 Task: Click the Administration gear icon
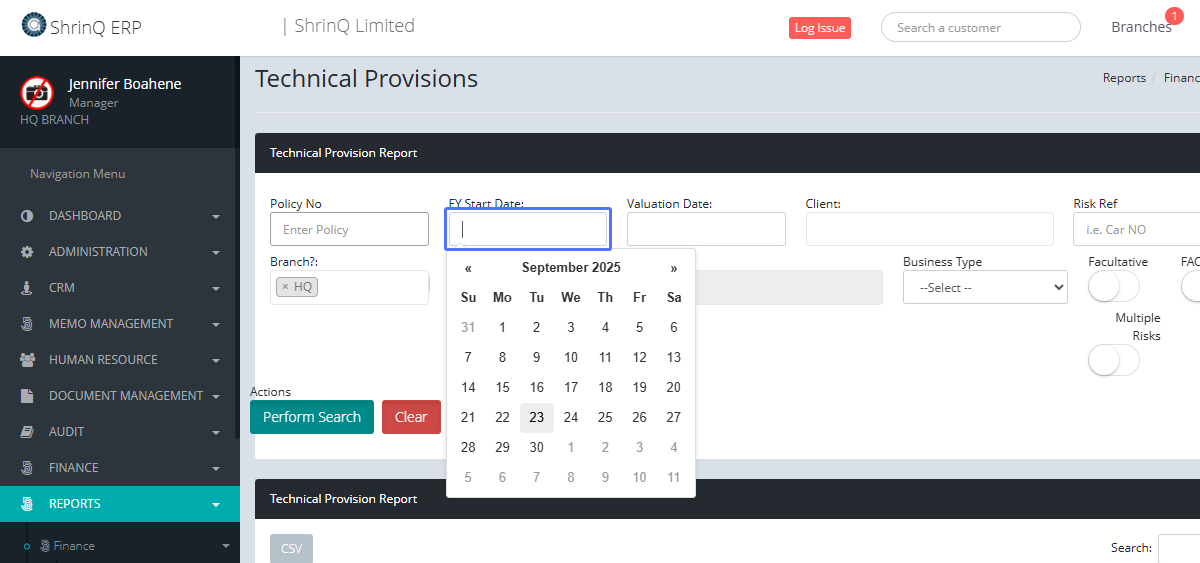tap(27, 252)
